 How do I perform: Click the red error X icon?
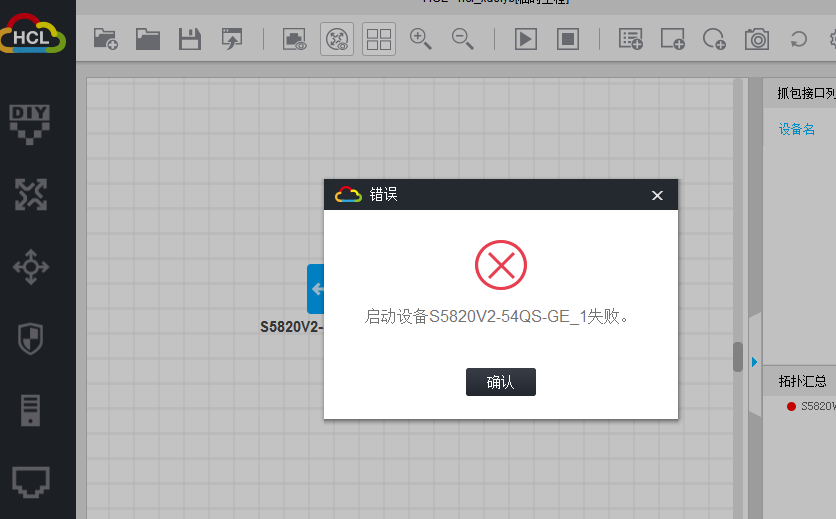click(501, 265)
